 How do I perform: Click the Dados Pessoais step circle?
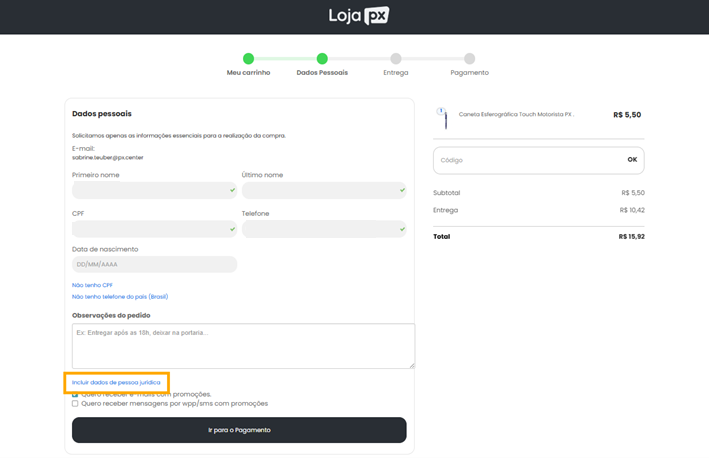pos(322,59)
